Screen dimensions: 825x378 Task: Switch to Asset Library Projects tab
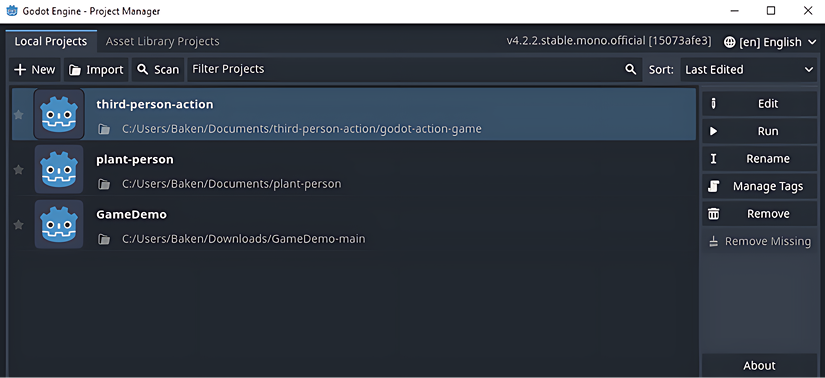(163, 42)
